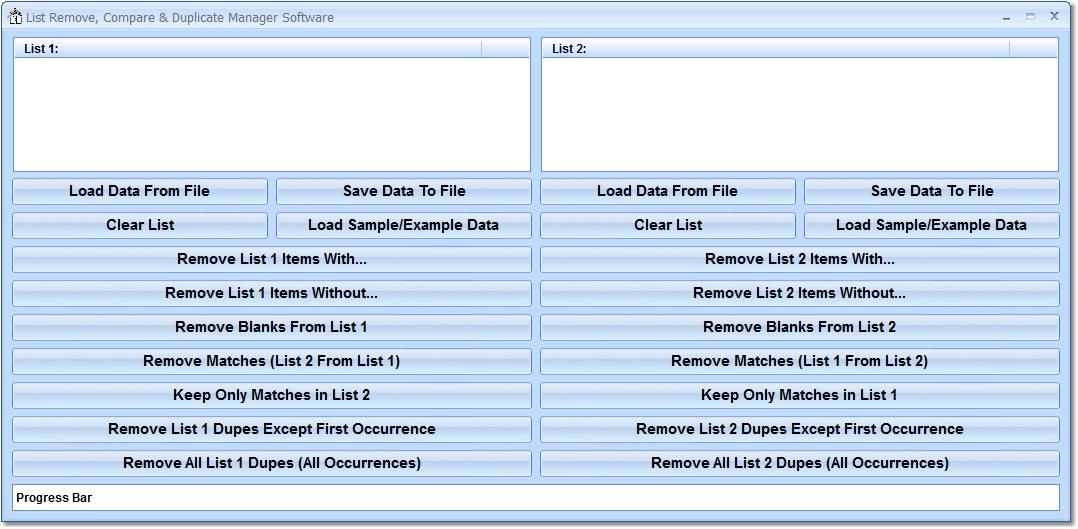The width and height of the screenshot is (1078, 529).
Task: Click Save Data To File for List 2
Action: pyautogui.click(x=932, y=191)
